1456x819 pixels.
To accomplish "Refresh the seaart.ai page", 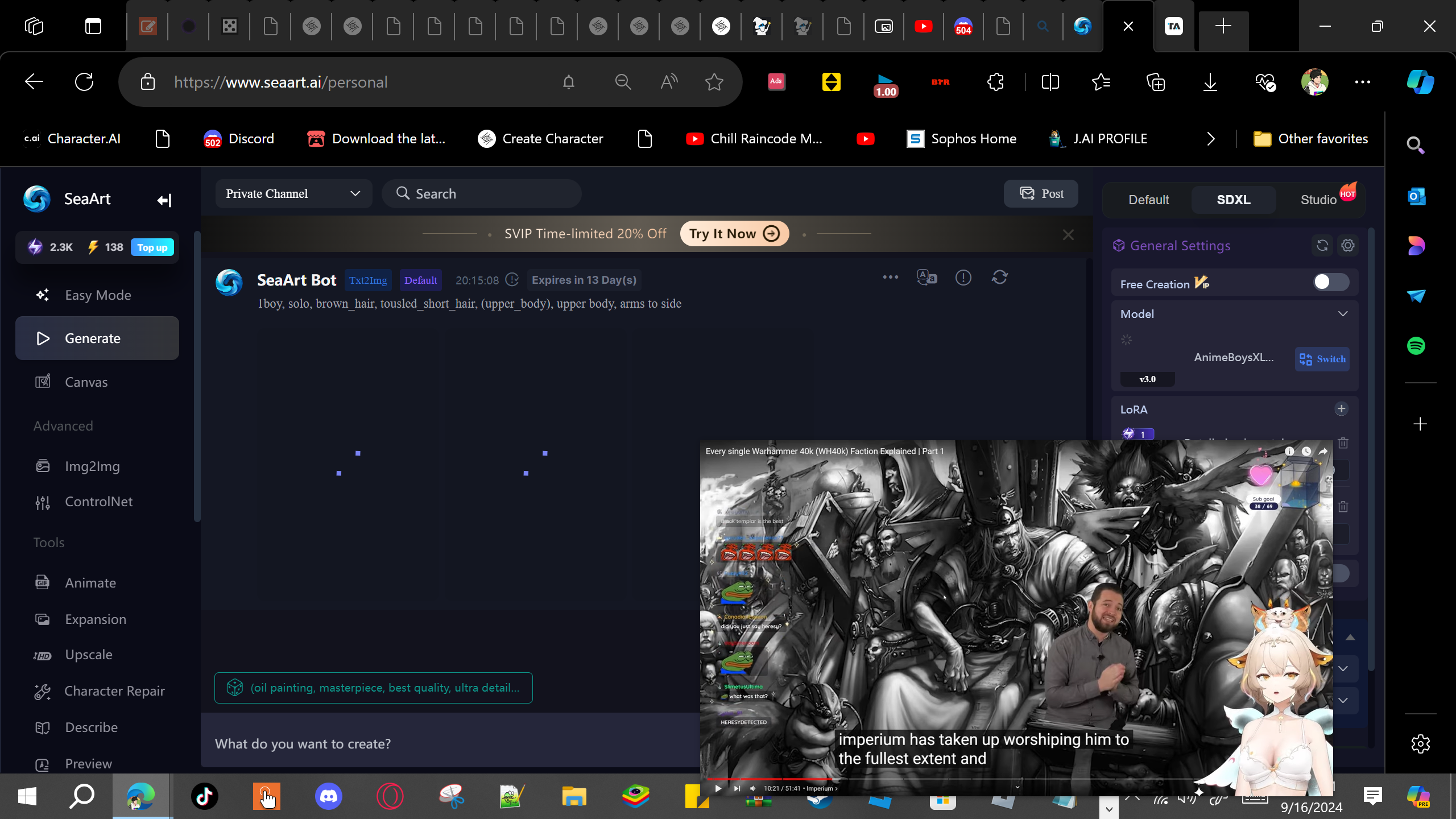I will tap(84, 82).
